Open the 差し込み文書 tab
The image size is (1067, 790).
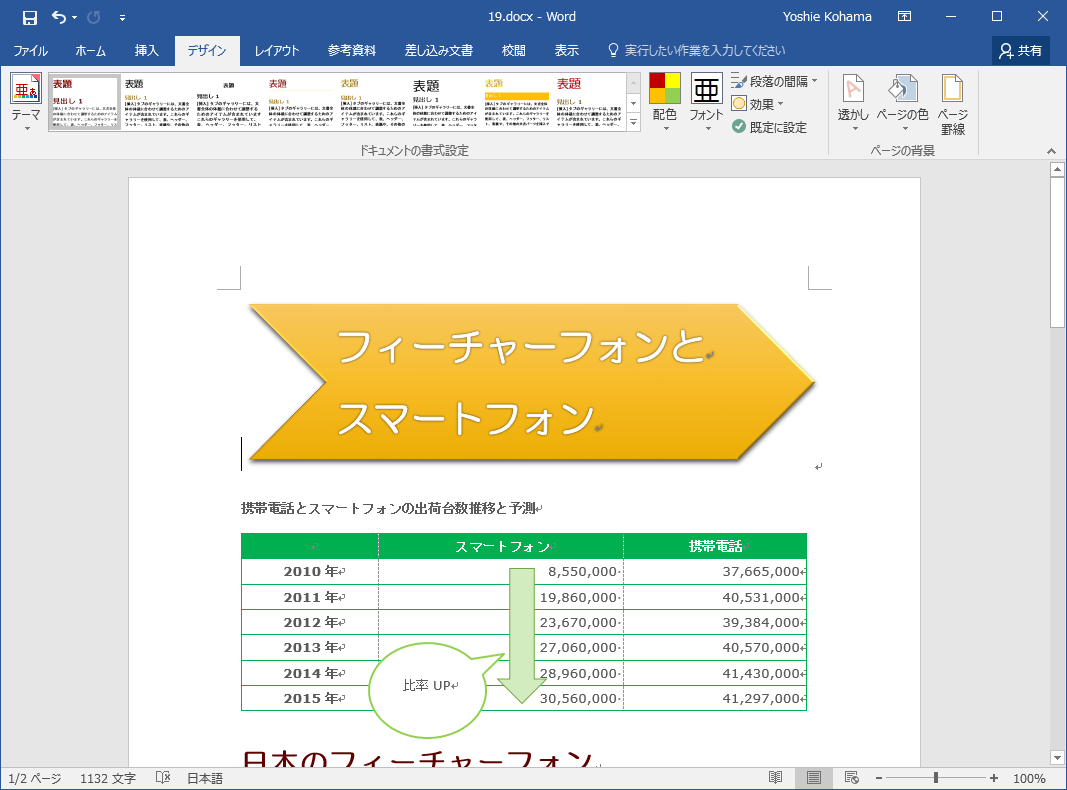(x=439, y=51)
